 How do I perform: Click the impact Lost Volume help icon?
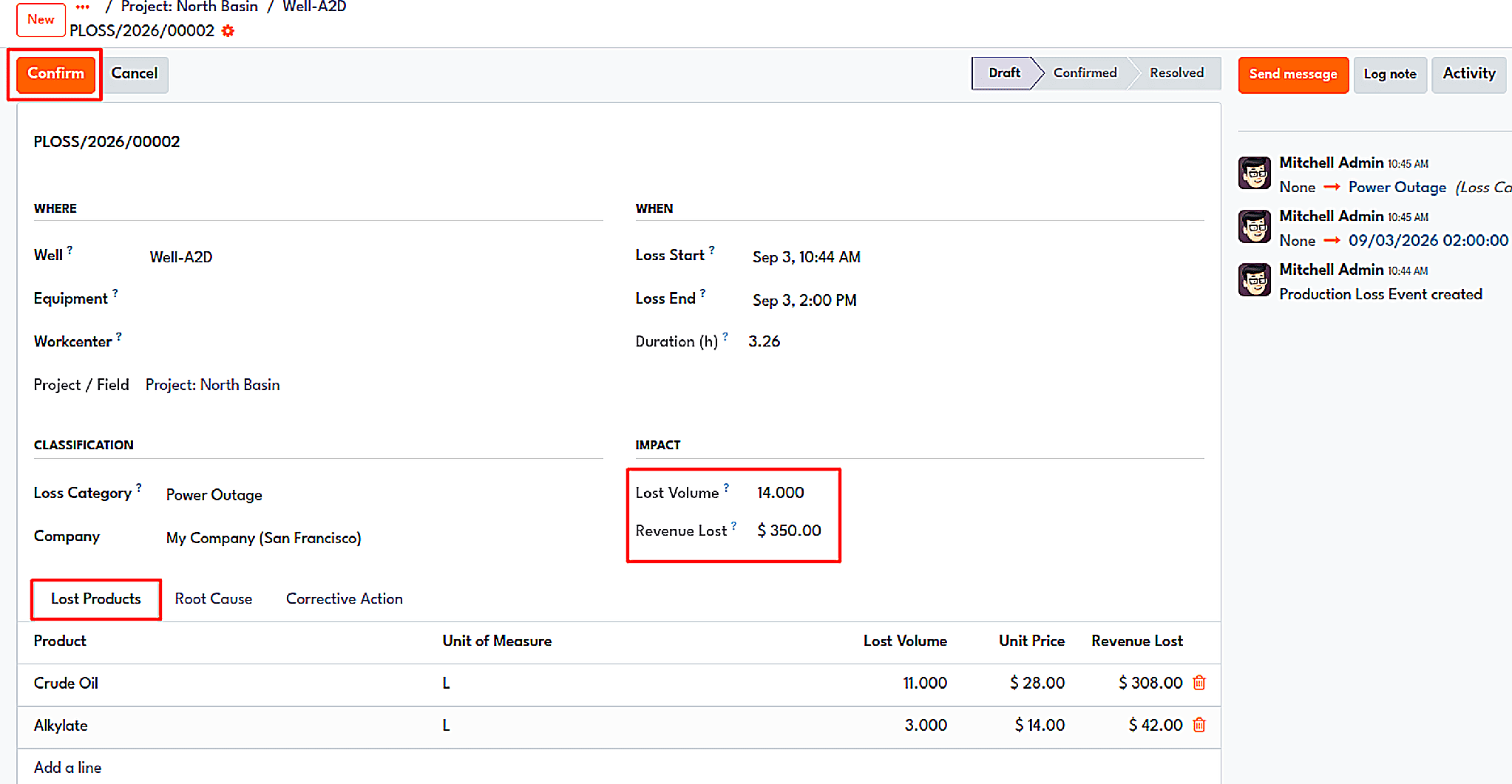click(726, 488)
